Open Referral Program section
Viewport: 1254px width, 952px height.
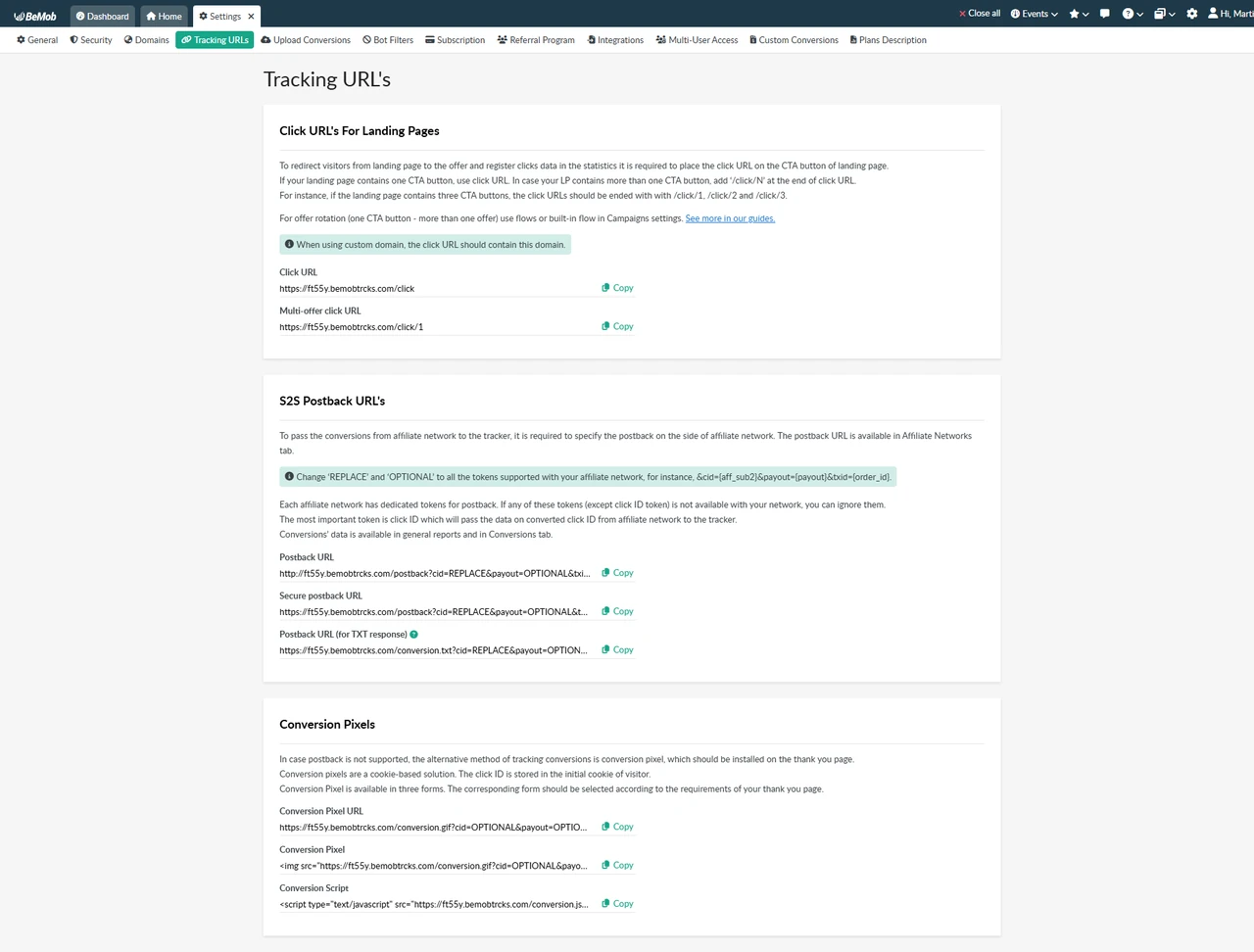(x=536, y=40)
